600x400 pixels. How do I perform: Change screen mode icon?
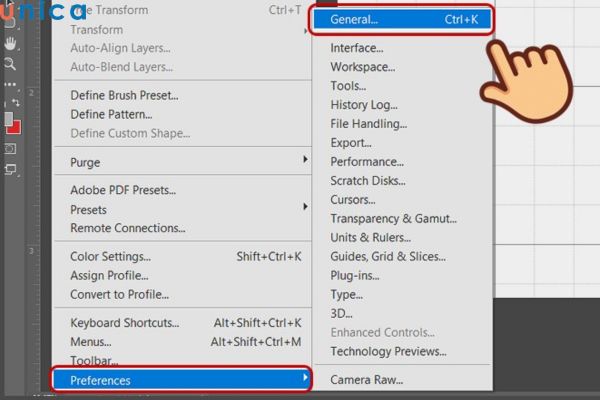click(x=10, y=169)
